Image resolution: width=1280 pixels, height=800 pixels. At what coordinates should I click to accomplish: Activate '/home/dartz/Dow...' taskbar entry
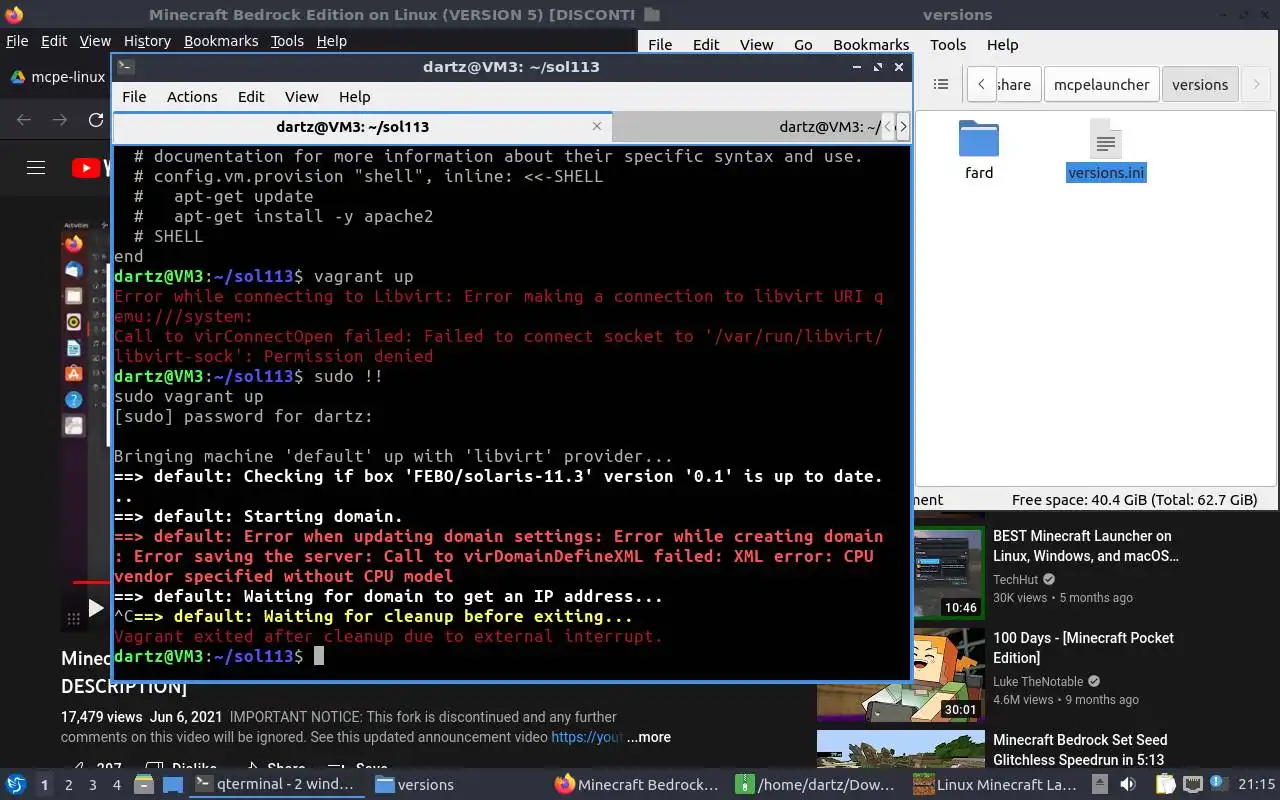click(818, 784)
